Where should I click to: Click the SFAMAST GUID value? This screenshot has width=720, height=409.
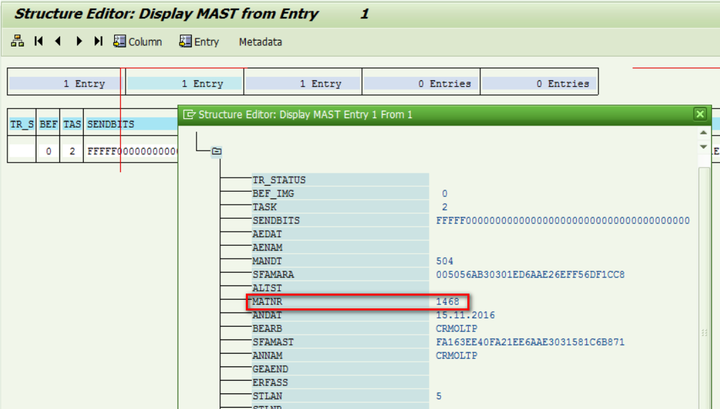point(530,342)
